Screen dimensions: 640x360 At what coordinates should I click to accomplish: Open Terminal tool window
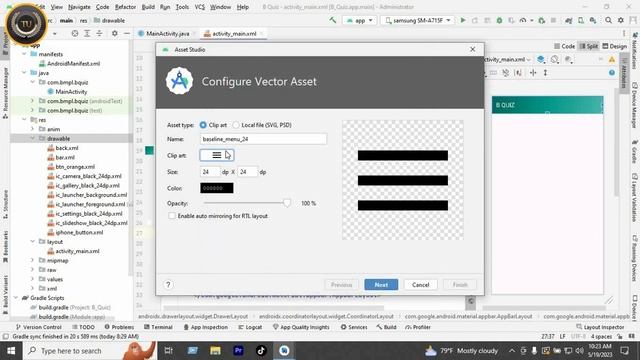click(158, 327)
